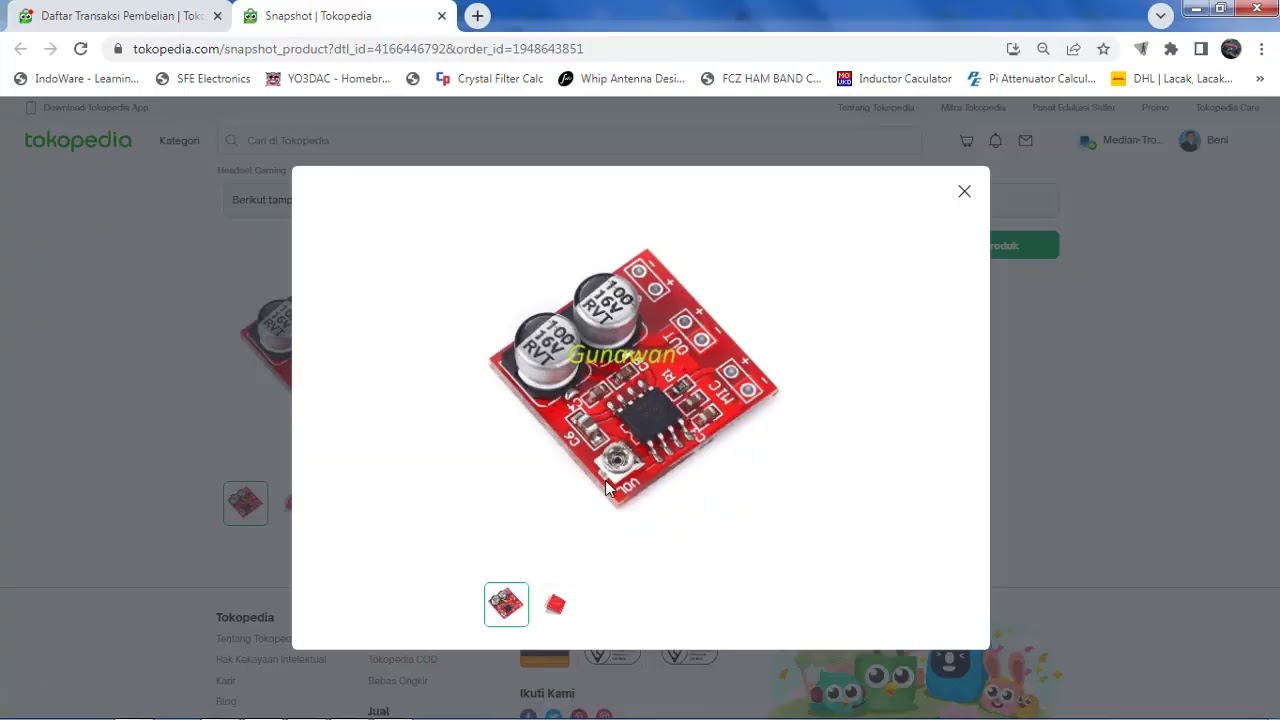The height and width of the screenshot is (720, 1280).
Task: Open Hak Kekayaan Intelektual footer link
Action: 270,660
